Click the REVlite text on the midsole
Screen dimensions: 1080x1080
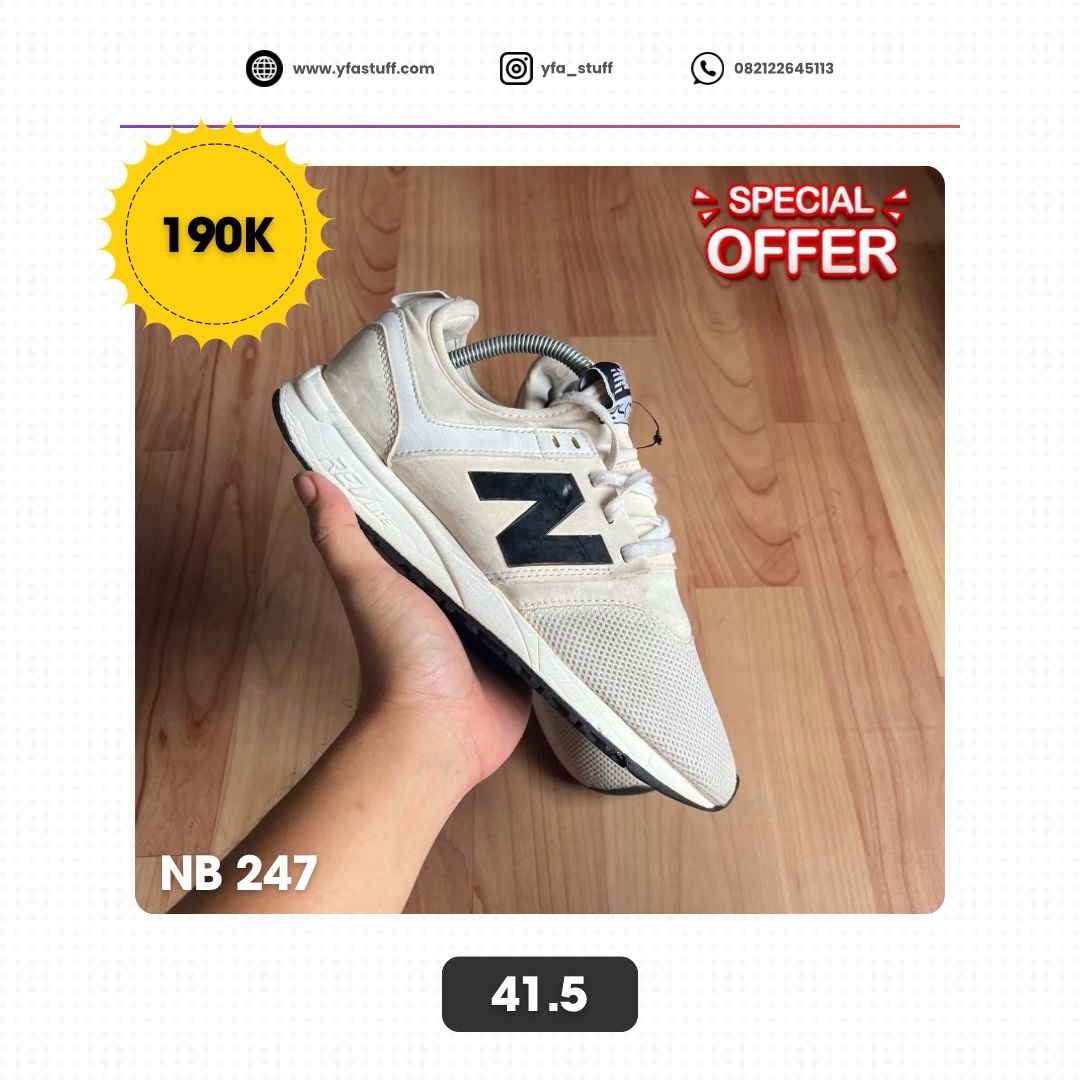pos(357,491)
